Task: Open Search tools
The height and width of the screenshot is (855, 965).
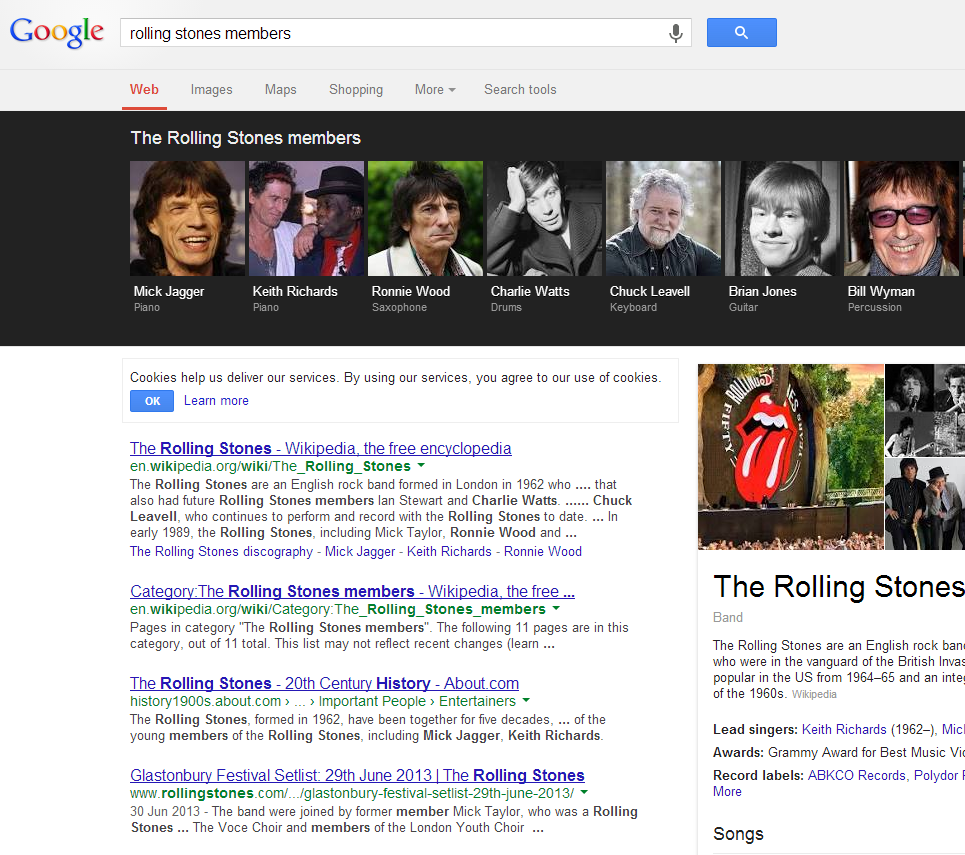Action: point(520,90)
